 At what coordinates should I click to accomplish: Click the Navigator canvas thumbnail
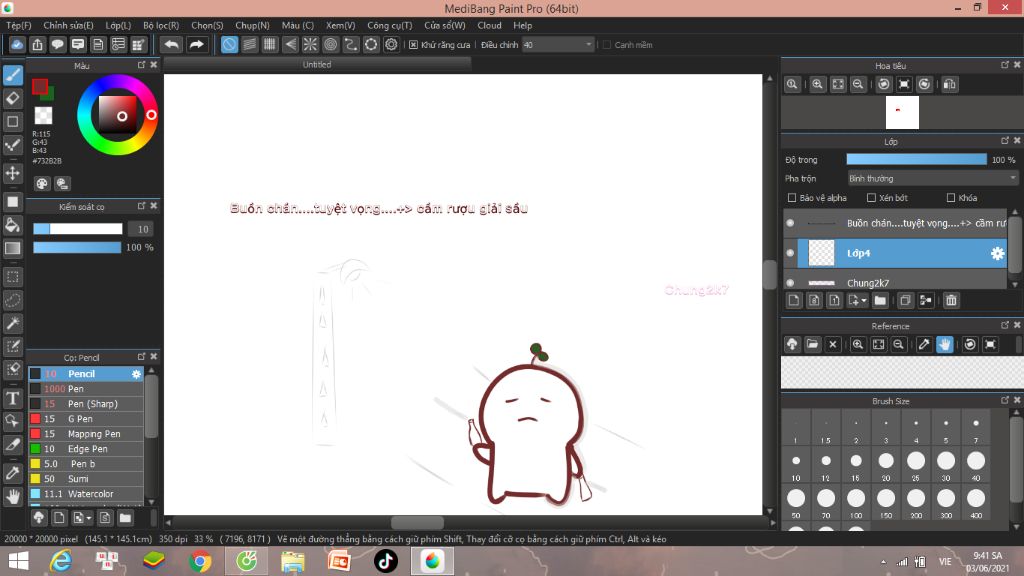[902, 112]
